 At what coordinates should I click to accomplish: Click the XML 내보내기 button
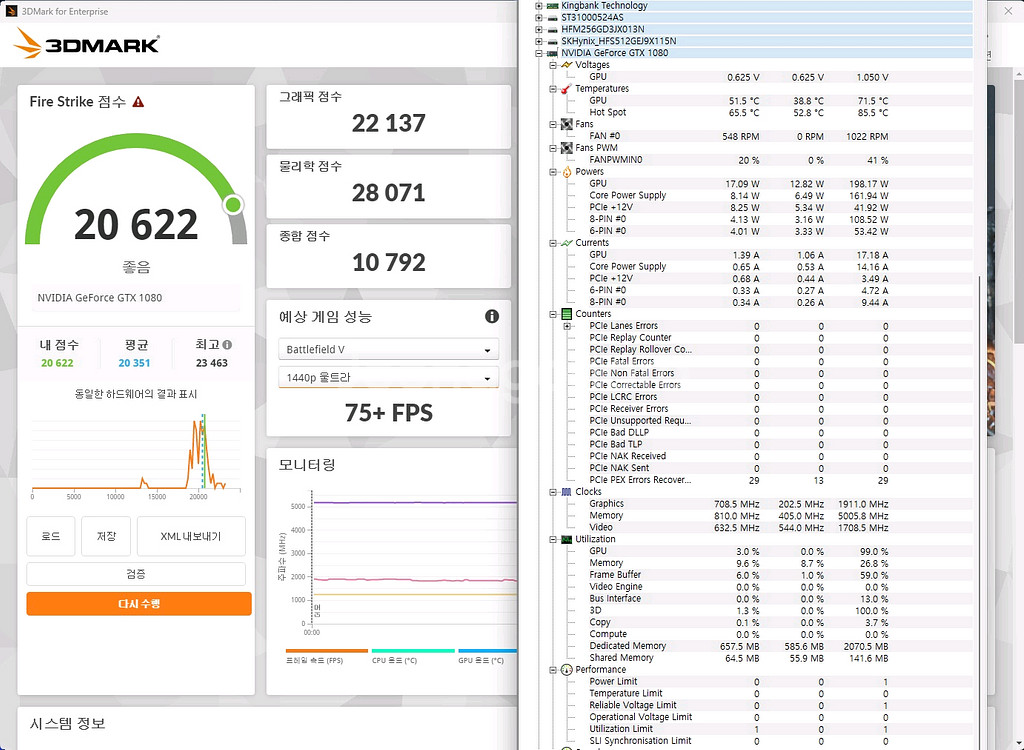click(191, 536)
